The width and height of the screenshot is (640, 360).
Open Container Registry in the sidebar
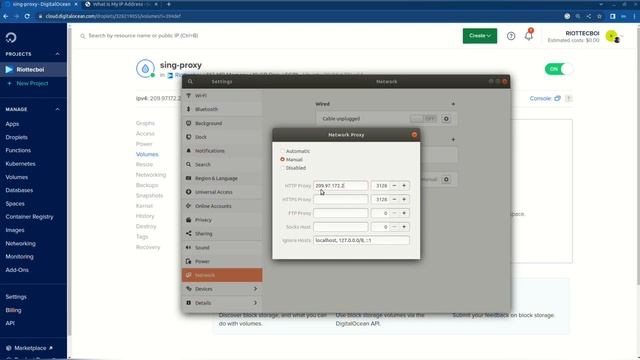pos(29,217)
